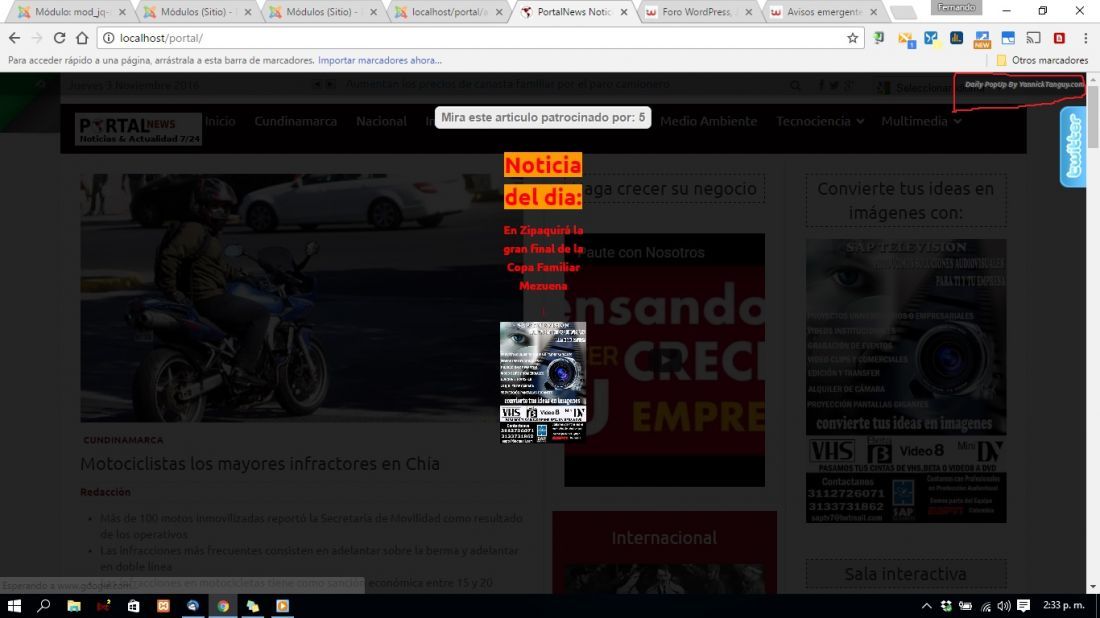1100x618 pixels.
Task: Open the Otros marcadores bookmarks folder
Action: (x=1042, y=60)
